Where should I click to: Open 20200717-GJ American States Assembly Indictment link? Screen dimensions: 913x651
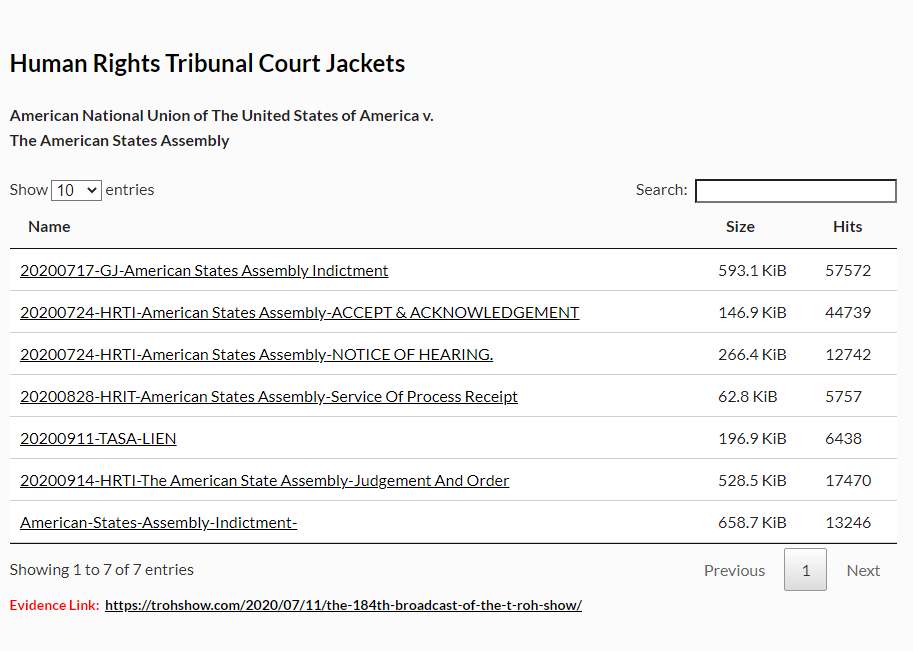tap(204, 271)
